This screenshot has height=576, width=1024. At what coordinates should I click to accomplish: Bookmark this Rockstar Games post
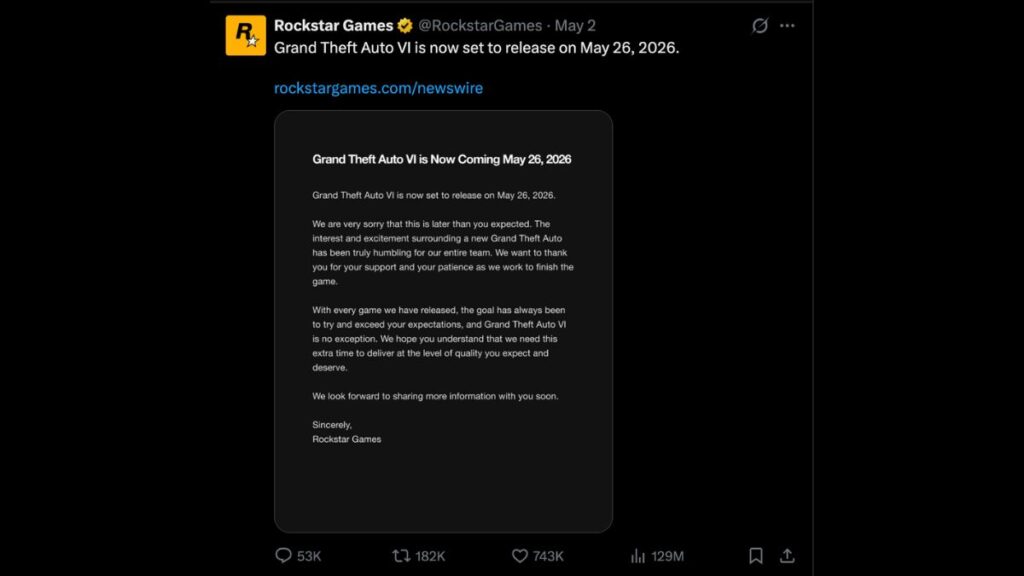(756, 556)
